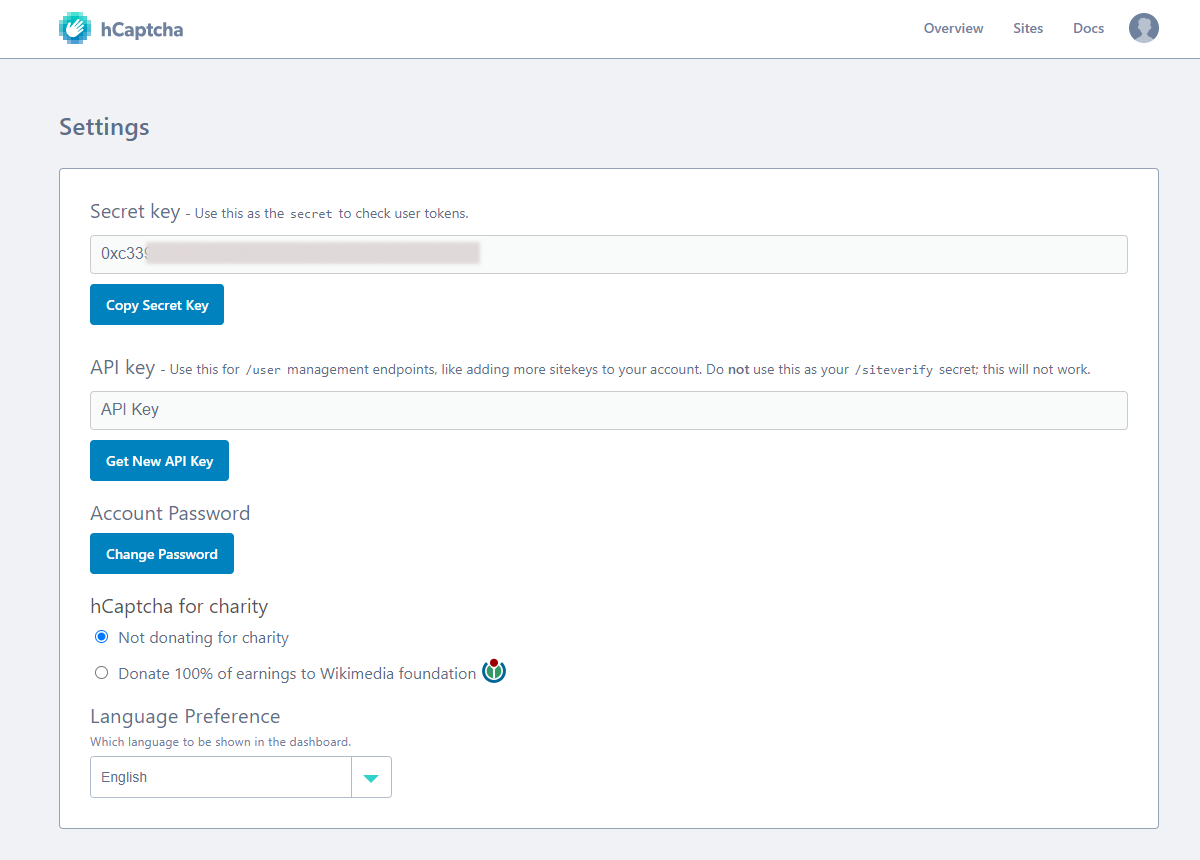Screen dimensions: 1200x860
Task: Click the hCaptcha hand logo icon
Action: coord(75,28)
